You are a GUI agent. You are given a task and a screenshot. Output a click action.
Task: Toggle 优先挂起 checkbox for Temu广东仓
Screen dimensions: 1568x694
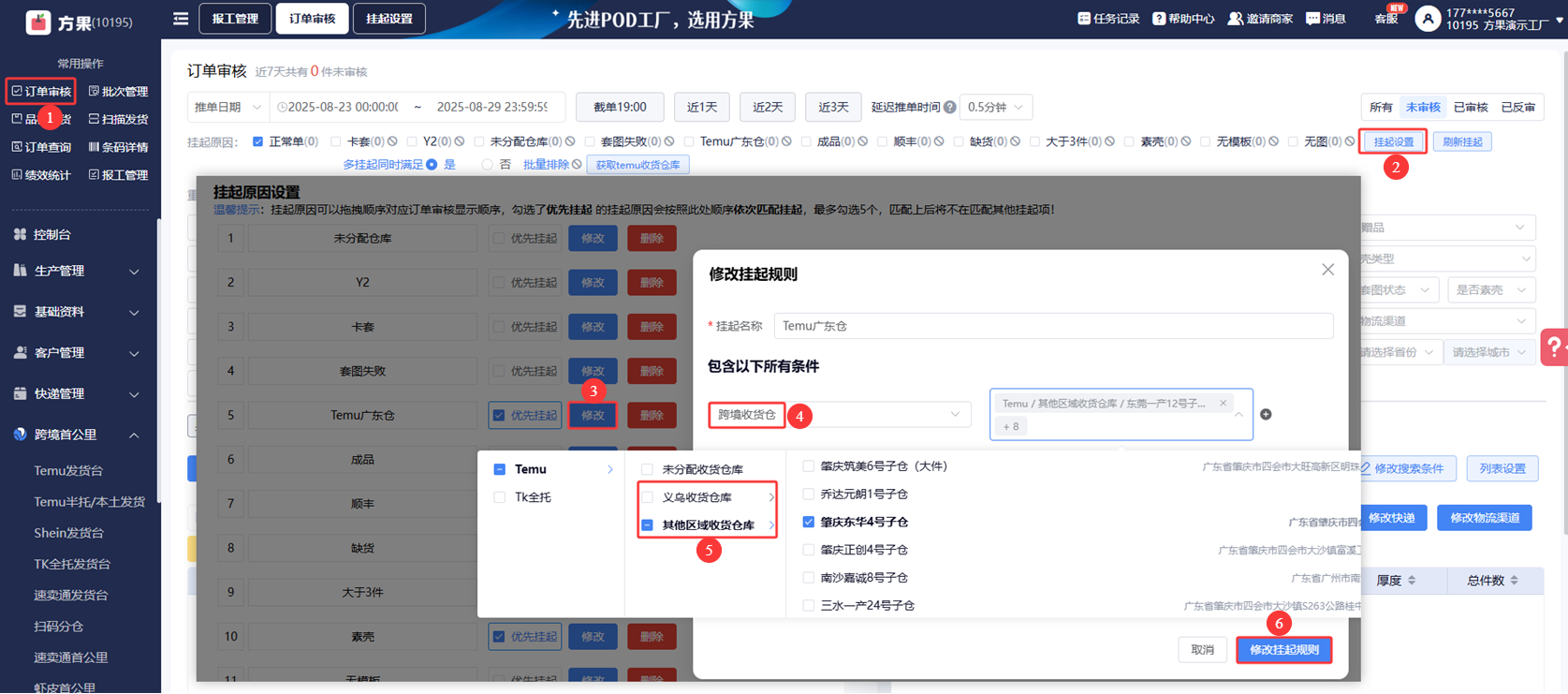point(499,416)
